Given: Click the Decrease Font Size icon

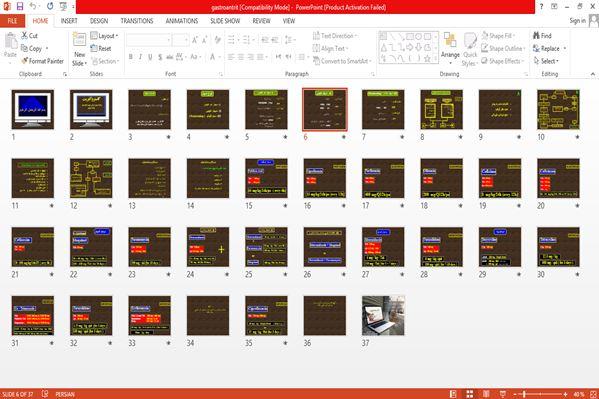Looking at the screenshot, I should coord(205,40).
